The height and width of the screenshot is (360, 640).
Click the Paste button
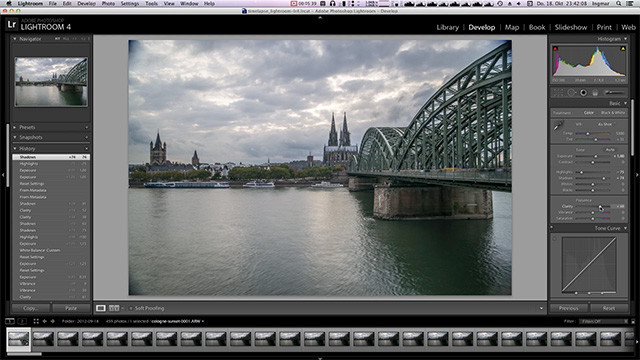pyautogui.click(x=71, y=308)
